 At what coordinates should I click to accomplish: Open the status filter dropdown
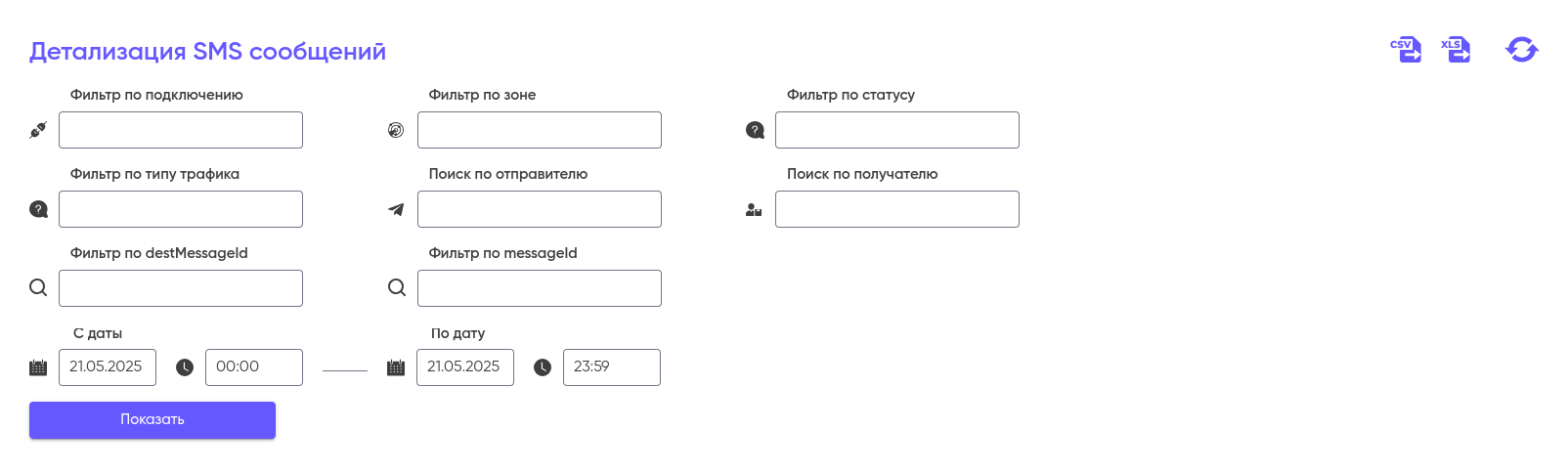point(896,130)
